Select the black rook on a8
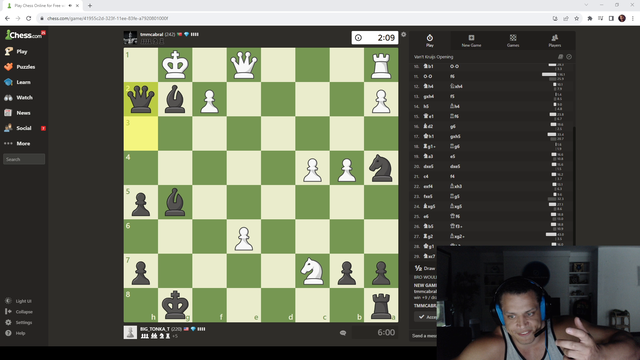The width and height of the screenshot is (640, 360). (381, 305)
